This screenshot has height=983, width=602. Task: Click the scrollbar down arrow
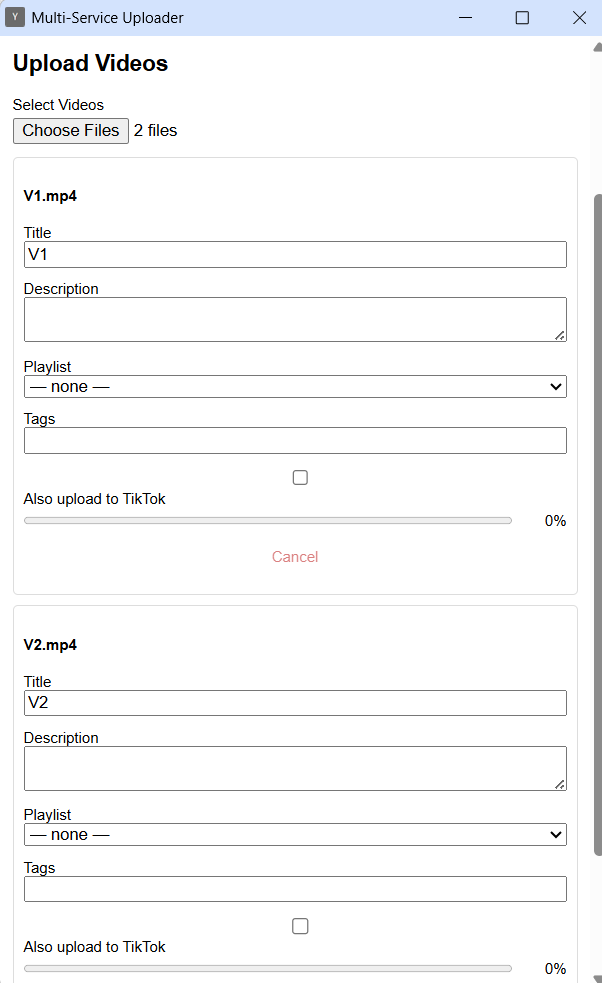click(x=597, y=977)
